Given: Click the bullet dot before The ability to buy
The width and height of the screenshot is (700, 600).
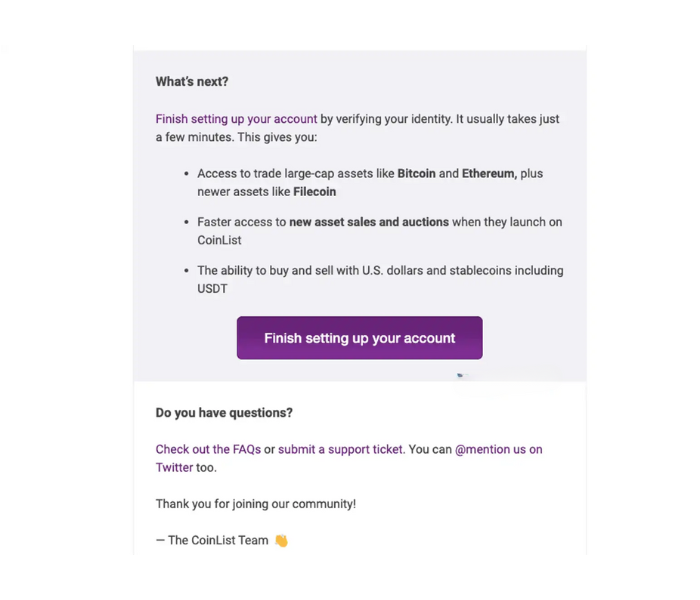Looking at the screenshot, I should click(x=187, y=271).
